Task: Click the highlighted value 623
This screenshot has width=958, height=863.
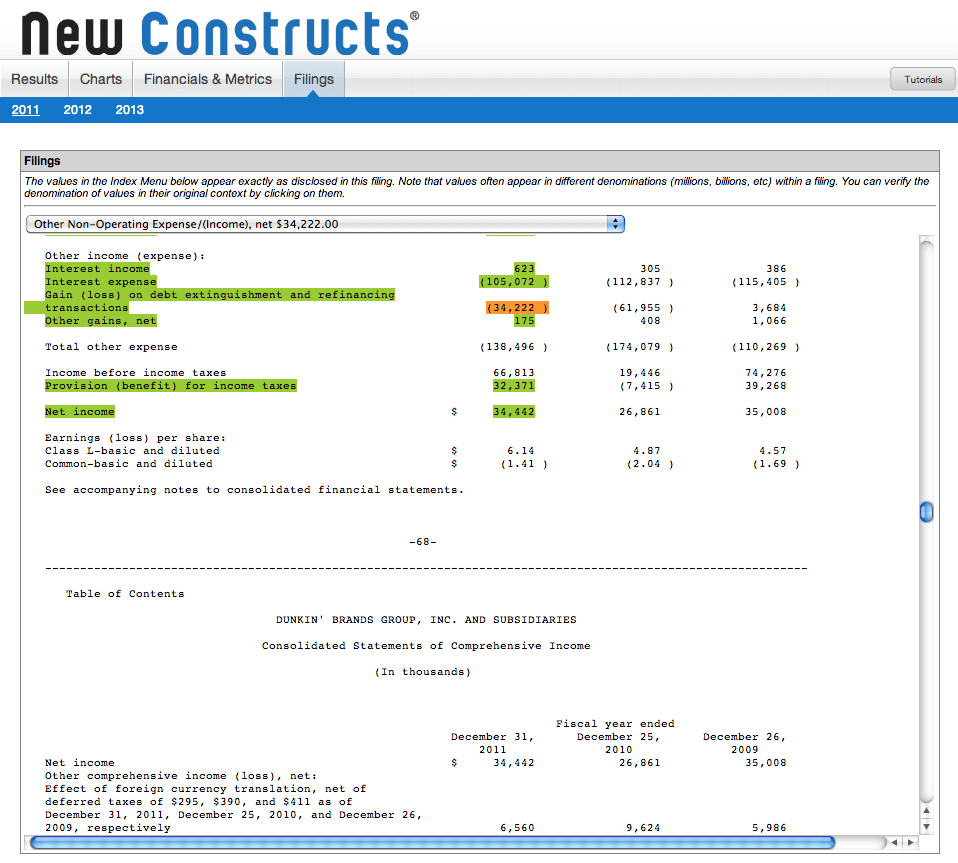Action: (524, 269)
